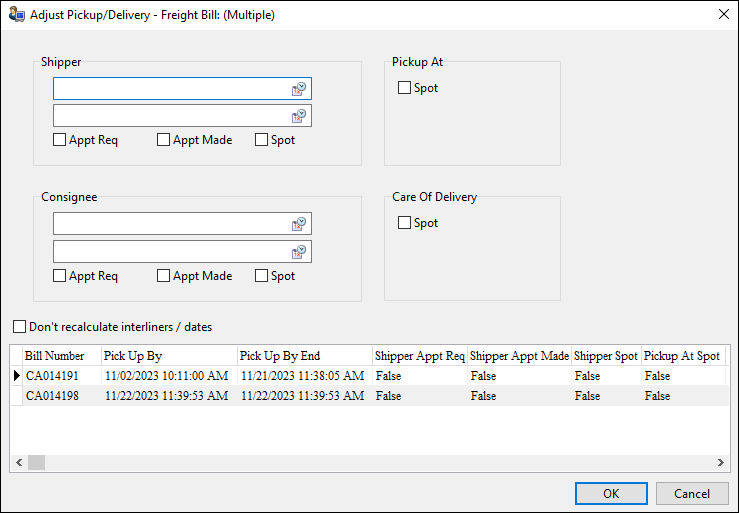Image resolution: width=739 pixels, height=513 pixels.
Task: Enable Don't recalculate interliners / dates
Action: pos(20,326)
